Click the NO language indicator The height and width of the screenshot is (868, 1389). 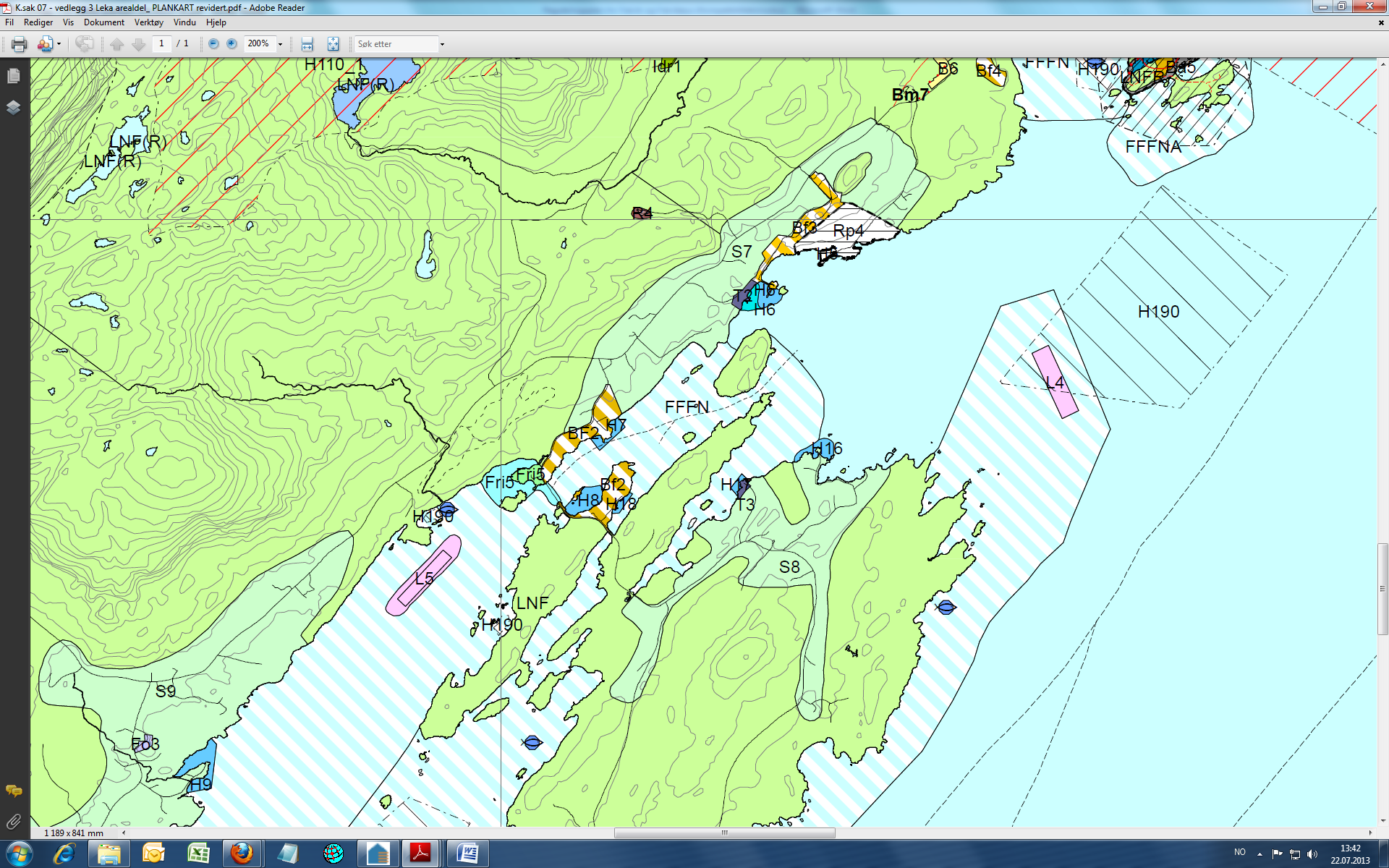coord(1240,852)
